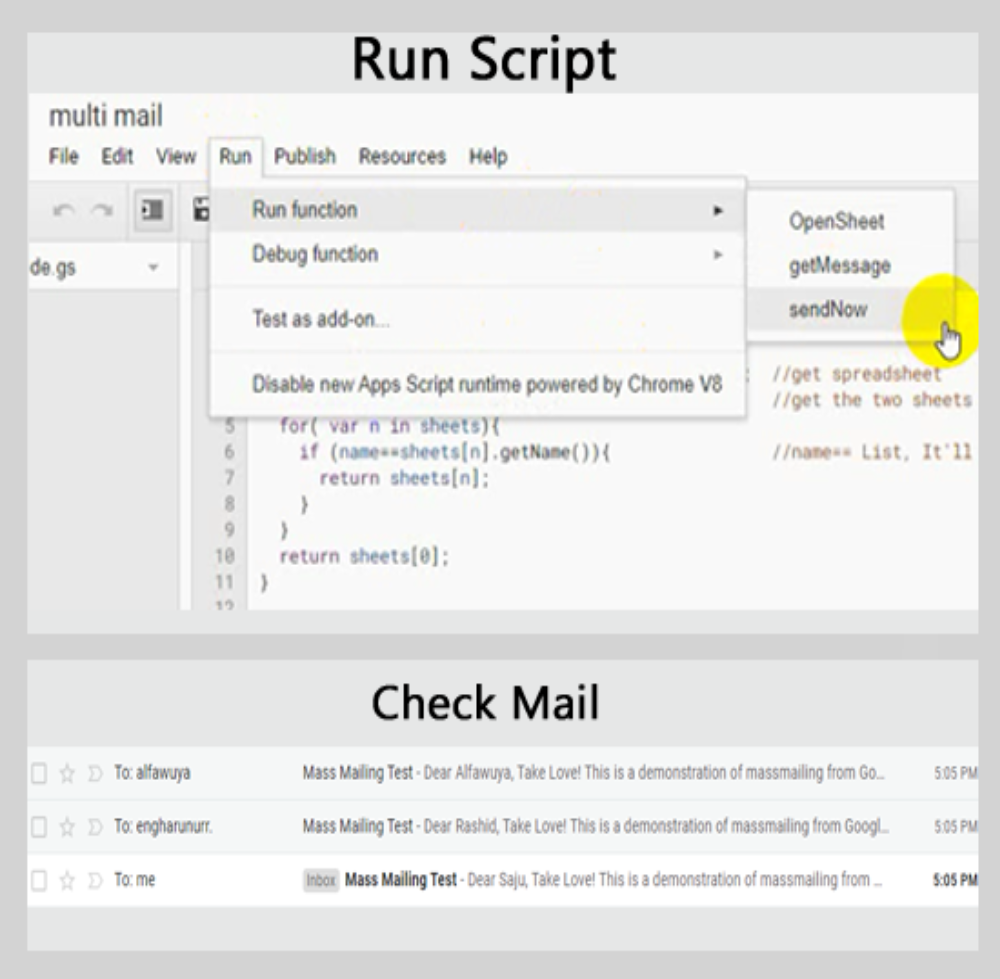Click the save disk icon in the toolbar
1000x979 pixels.
(x=200, y=211)
